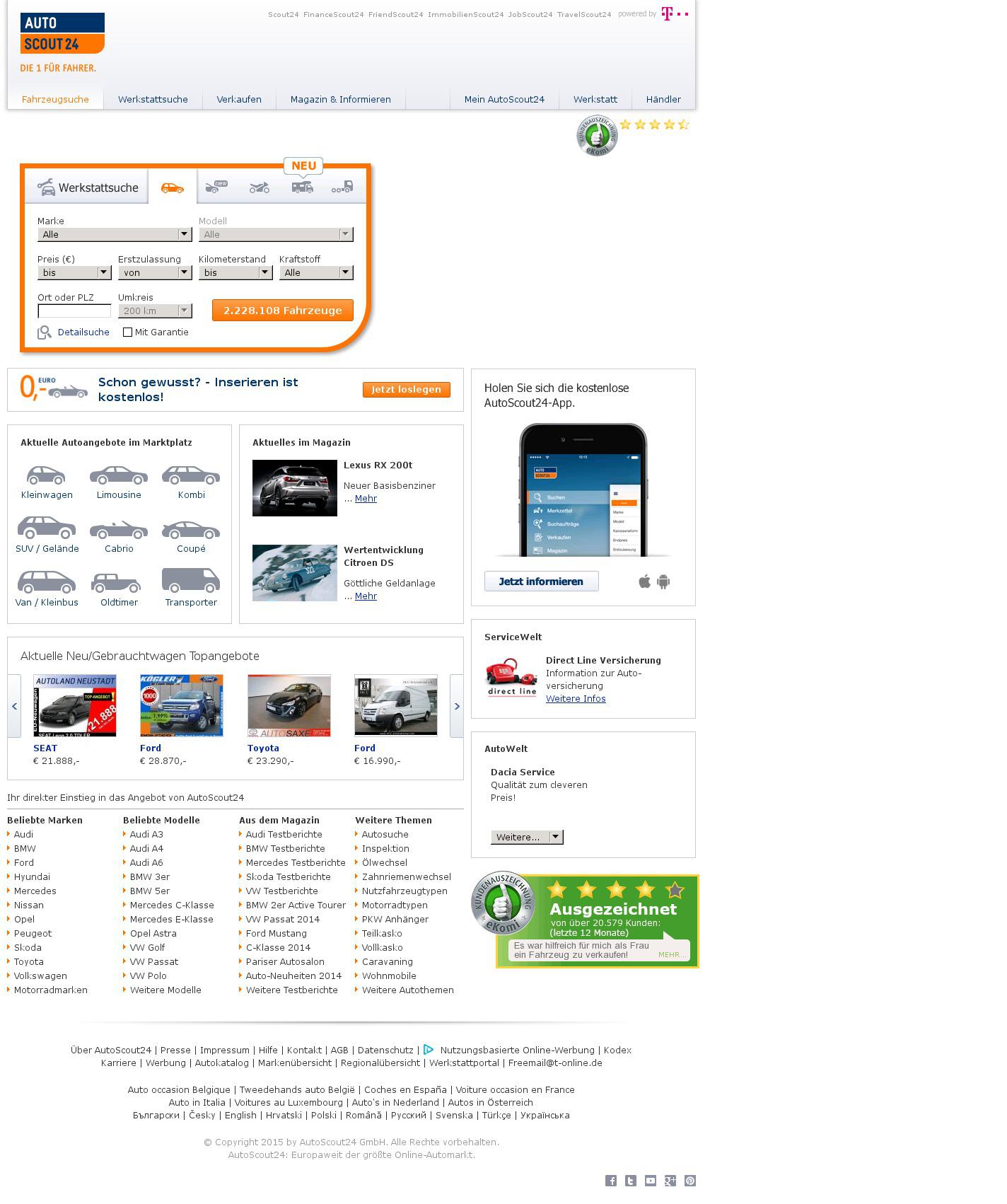Click Mehr under Lexus RX 200t
Viewport: 1007px width, 1204px height.
tap(366, 498)
